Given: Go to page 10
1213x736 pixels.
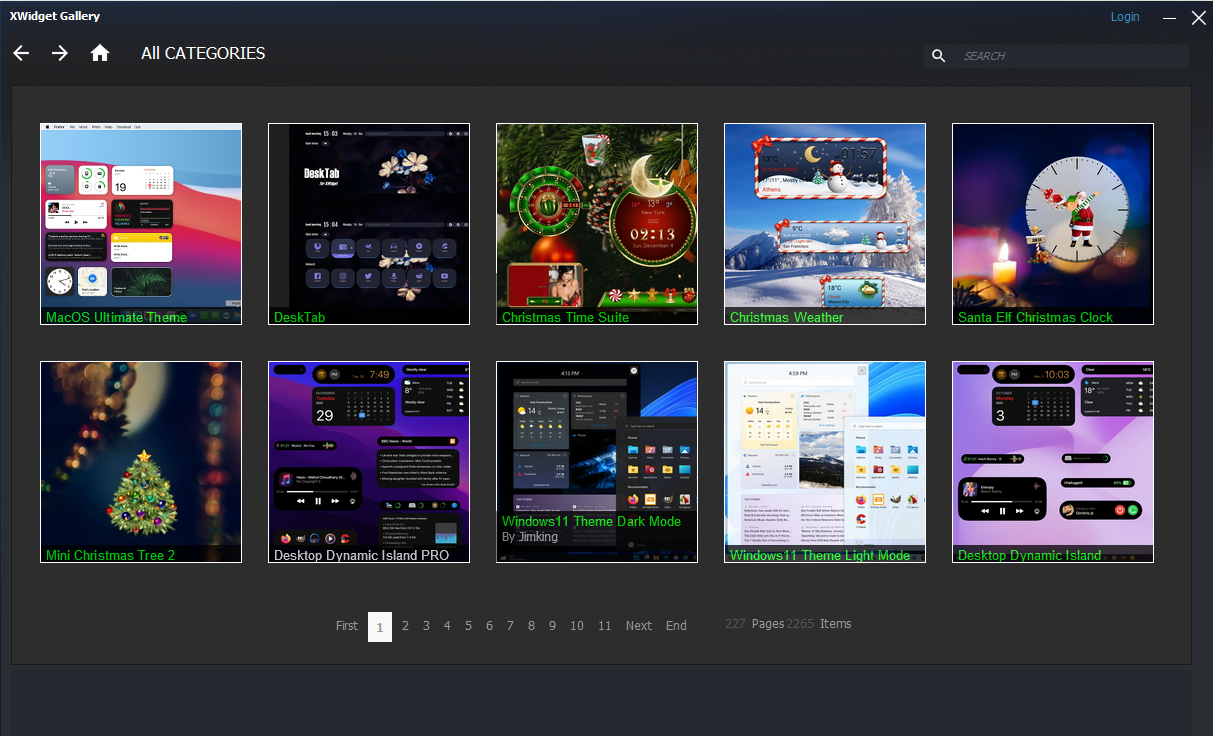Looking at the screenshot, I should [577, 626].
